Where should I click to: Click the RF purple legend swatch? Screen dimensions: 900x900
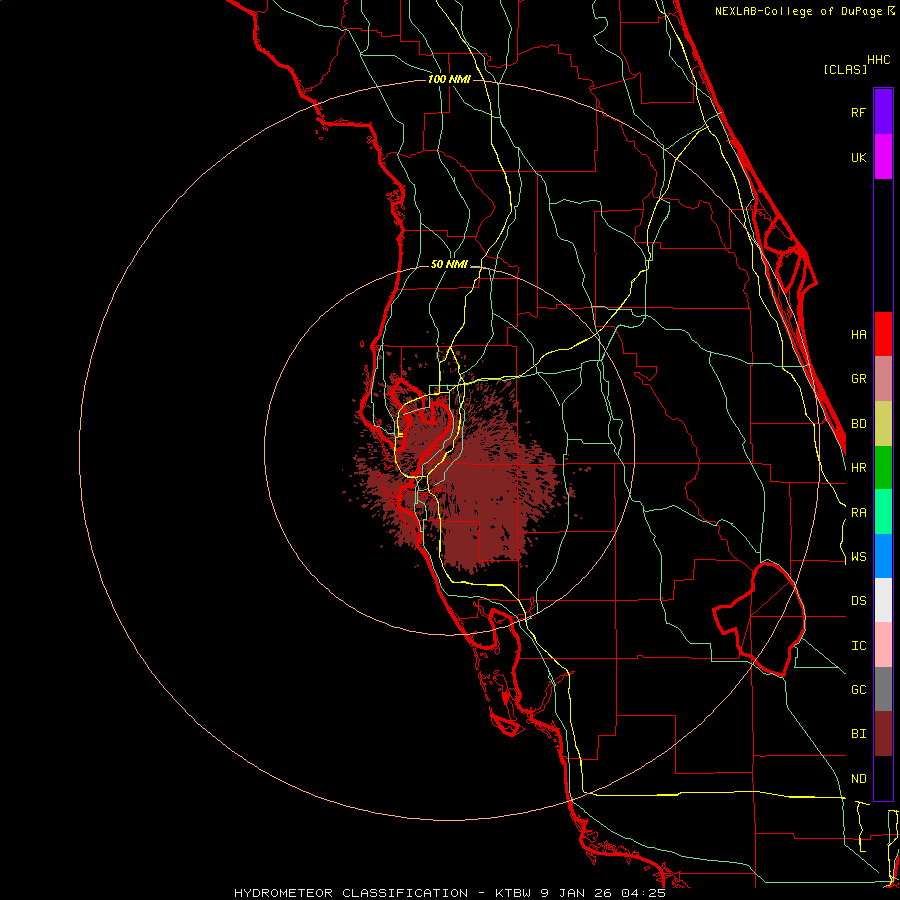[883, 112]
